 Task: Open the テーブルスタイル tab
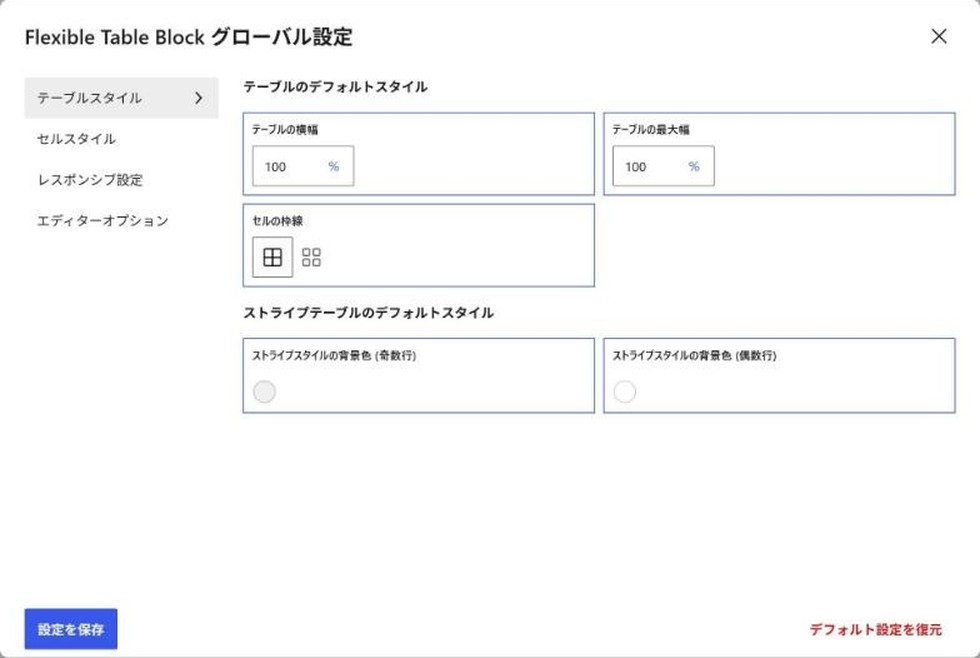tap(121, 98)
